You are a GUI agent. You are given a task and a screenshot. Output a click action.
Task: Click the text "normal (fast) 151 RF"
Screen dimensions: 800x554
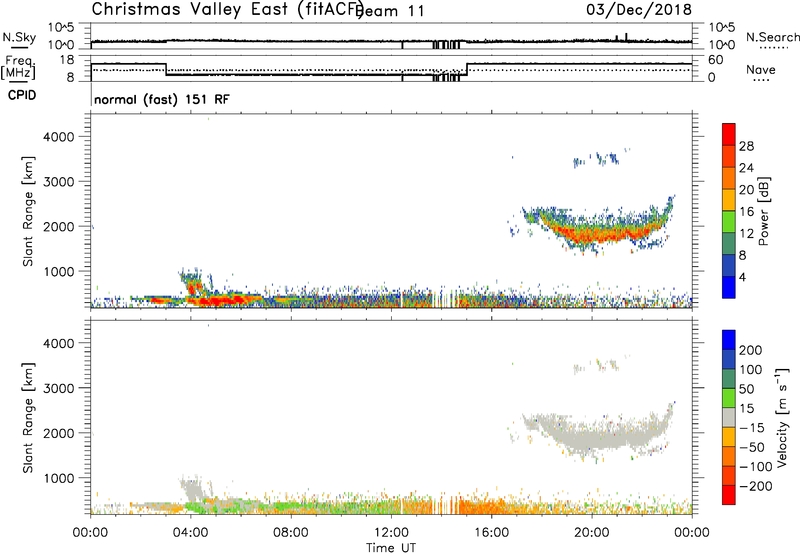(162, 99)
